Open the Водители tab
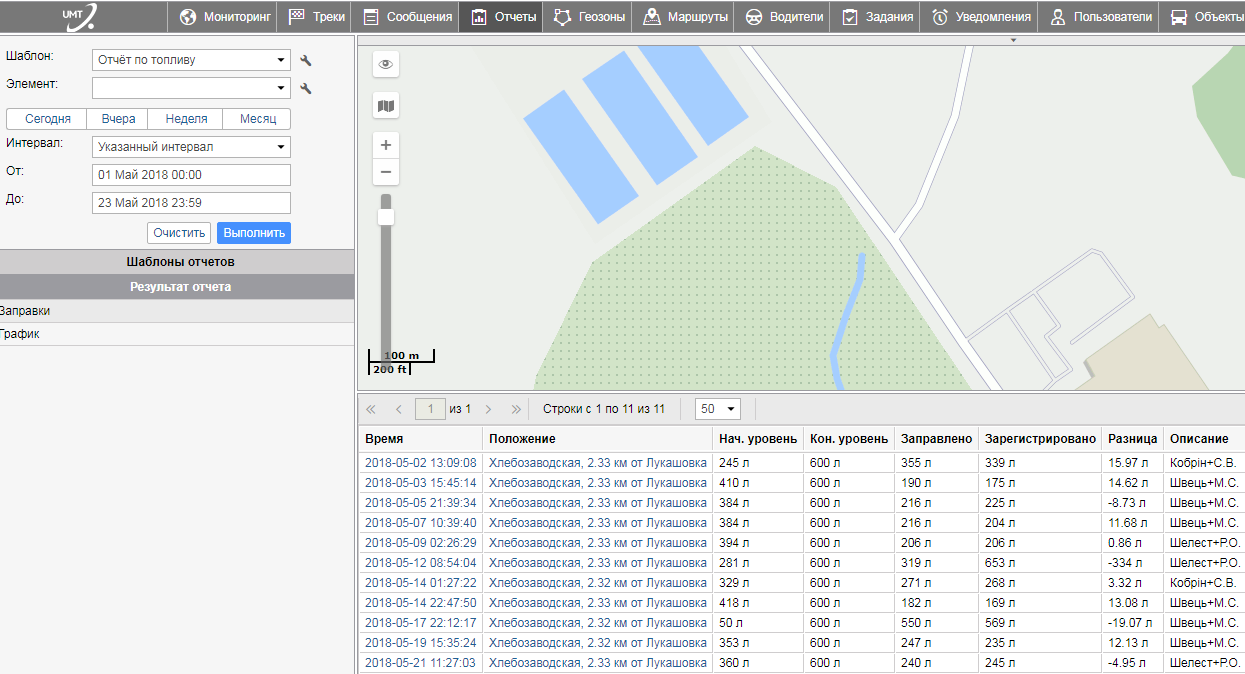Viewport: 1245px width, 674px height. [x=784, y=17]
